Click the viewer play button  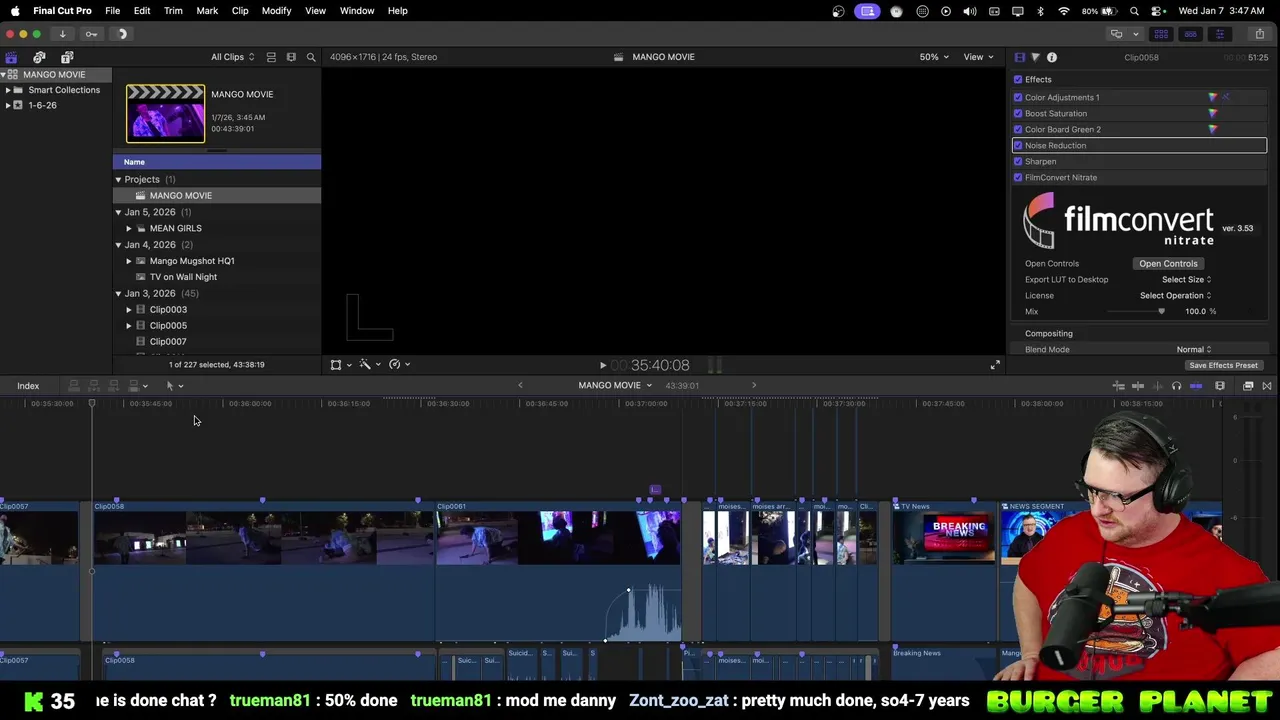(x=602, y=366)
